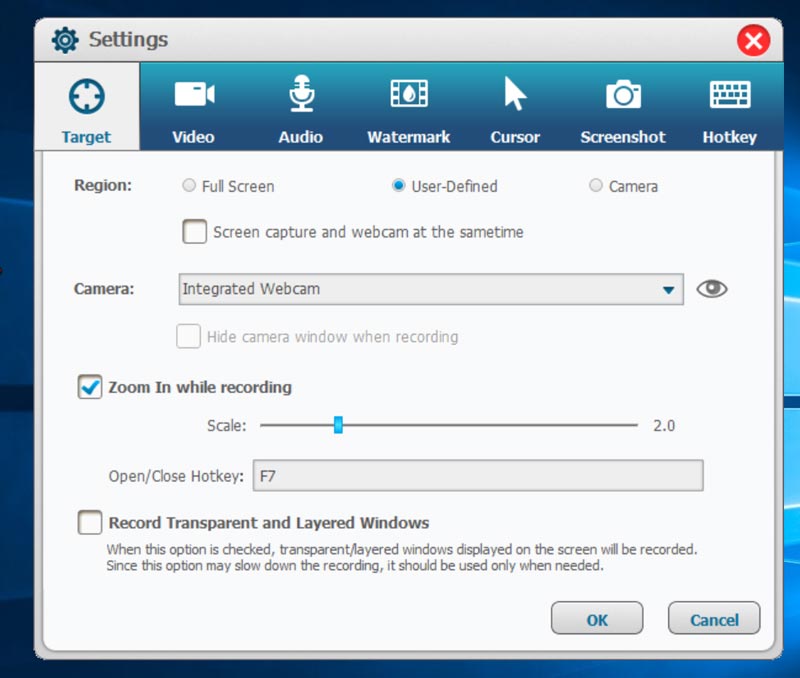Open the Target settings tab
The width and height of the screenshot is (800, 678).
point(87,107)
